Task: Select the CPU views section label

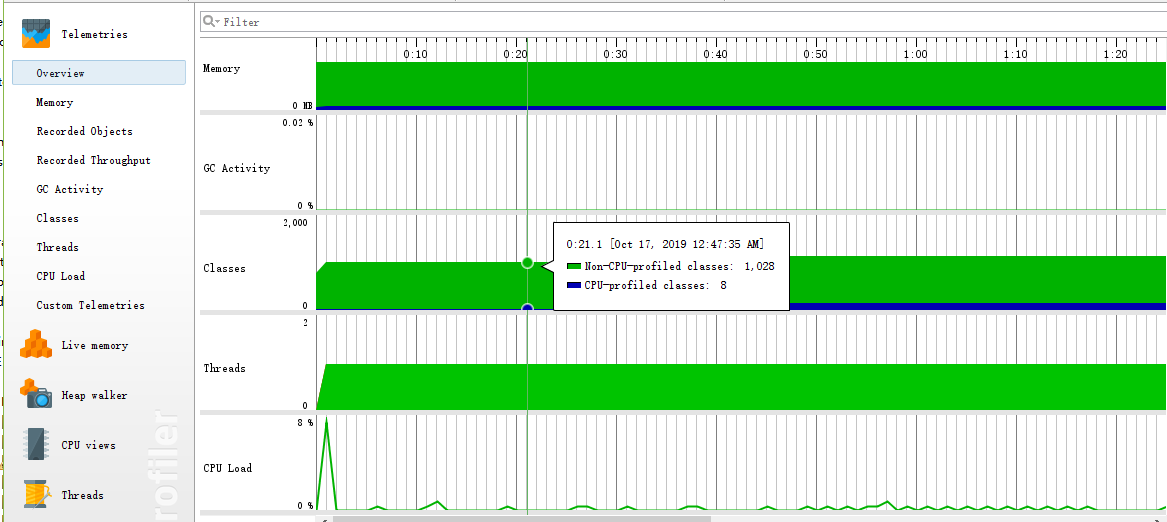Action: coord(89,445)
